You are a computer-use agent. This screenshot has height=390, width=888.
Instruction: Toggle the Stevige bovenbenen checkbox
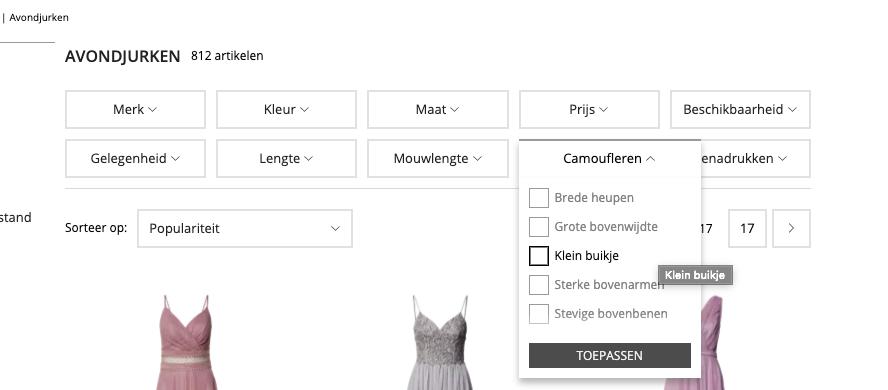pos(539,314)
